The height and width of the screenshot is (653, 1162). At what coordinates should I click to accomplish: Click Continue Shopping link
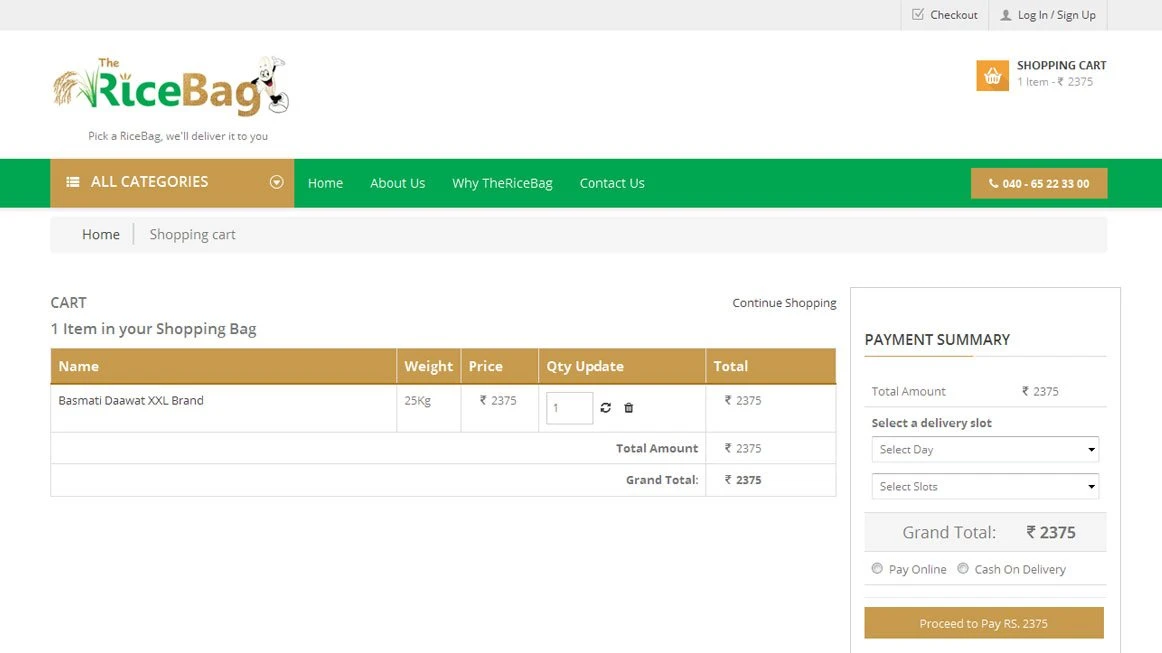[784, 303]
